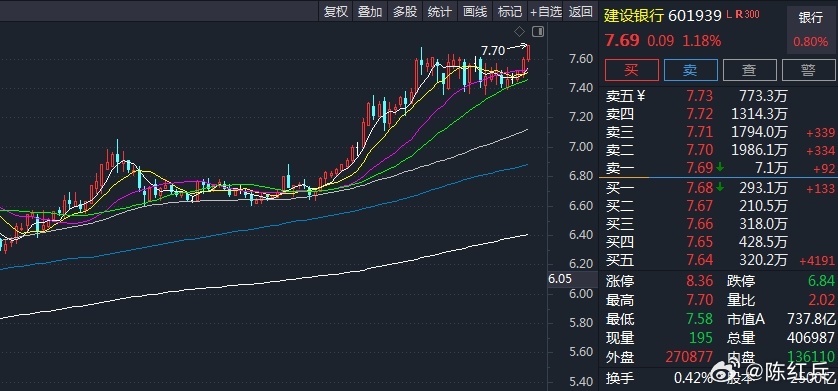Click the 返回 back button

click(581, 11)
